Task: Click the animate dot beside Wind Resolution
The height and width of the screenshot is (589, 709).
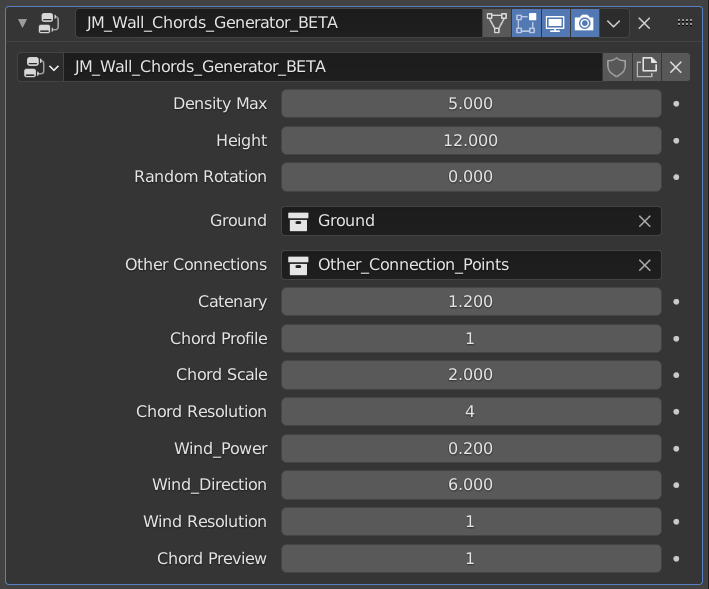Action: click(x=676, y=522)
